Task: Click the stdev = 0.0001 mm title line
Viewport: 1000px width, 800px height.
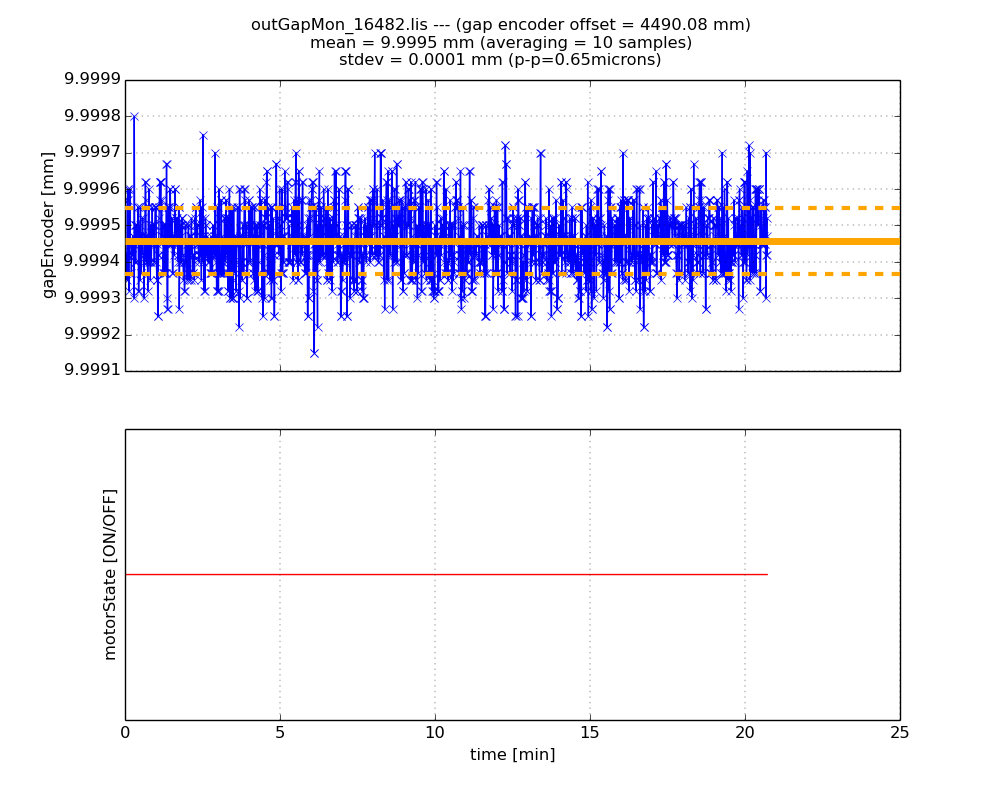Action: tap(500, 60)
